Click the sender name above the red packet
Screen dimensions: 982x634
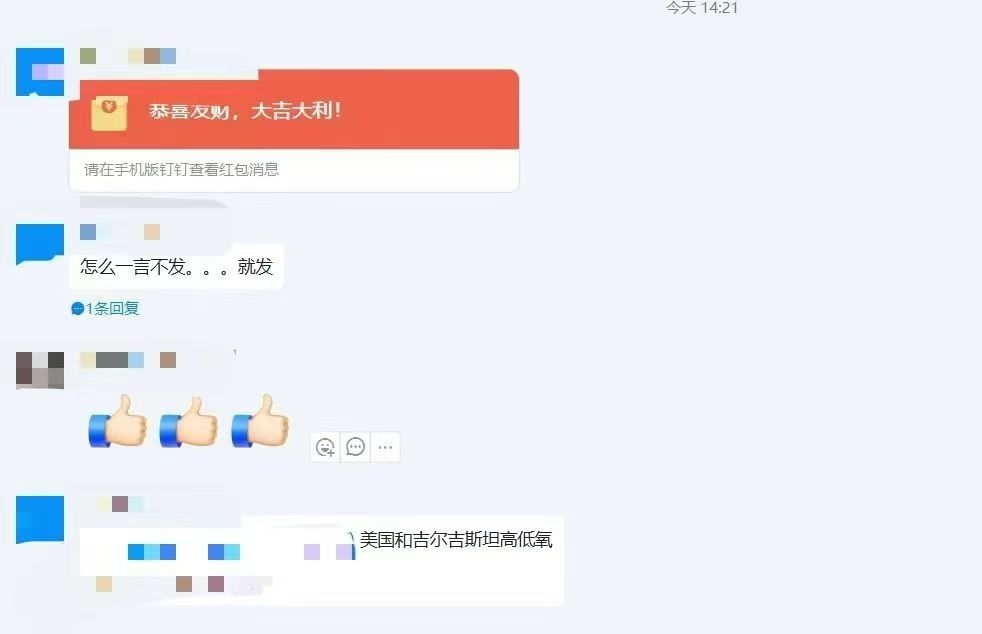(128, 56)
